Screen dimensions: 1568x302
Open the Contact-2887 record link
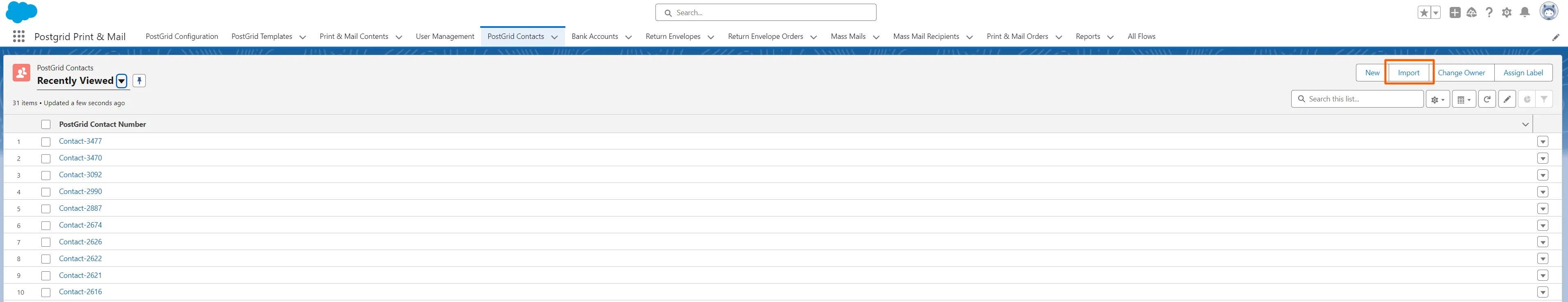point(80,208)
